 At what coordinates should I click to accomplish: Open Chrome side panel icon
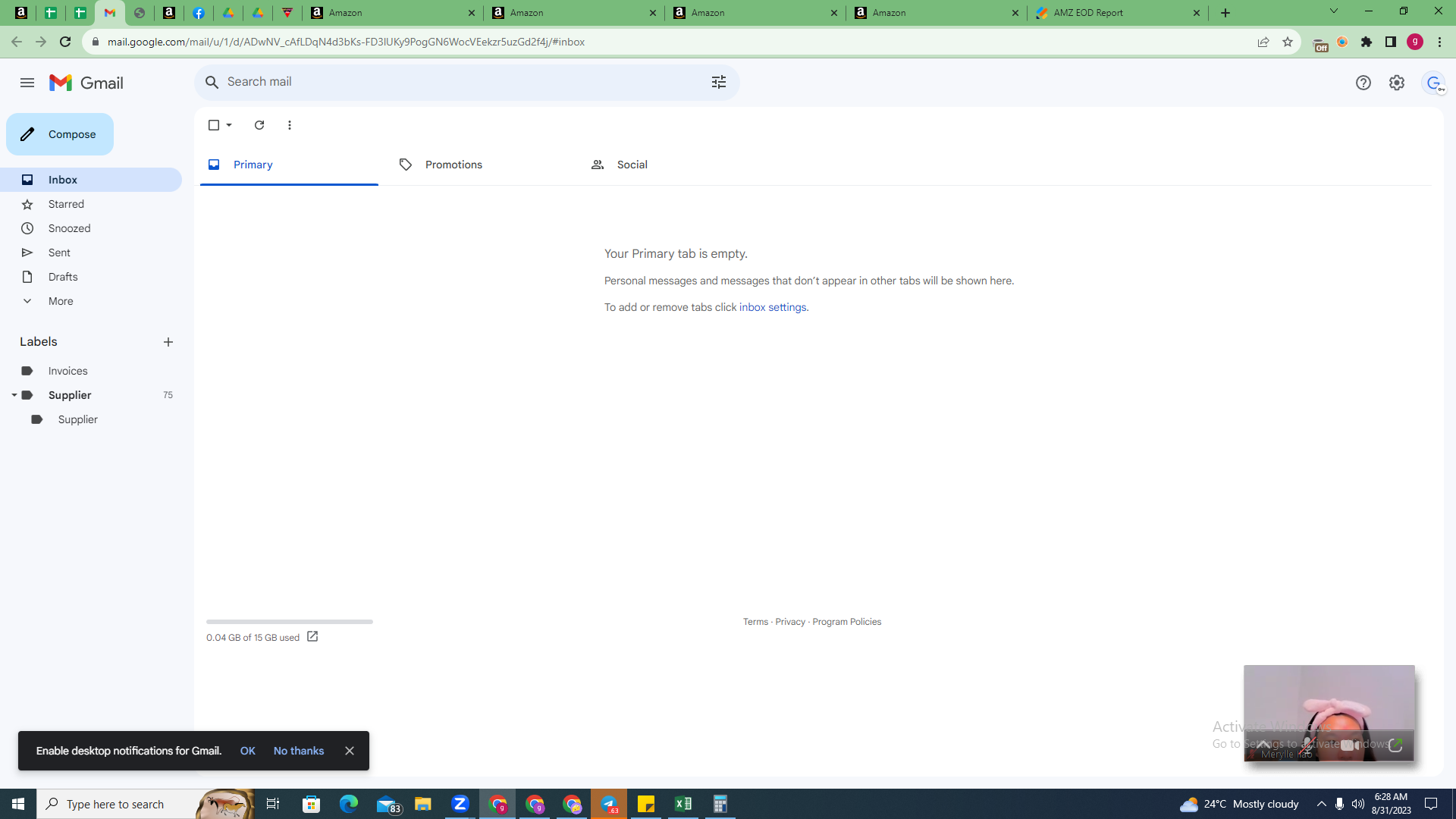pos(1391,42)
